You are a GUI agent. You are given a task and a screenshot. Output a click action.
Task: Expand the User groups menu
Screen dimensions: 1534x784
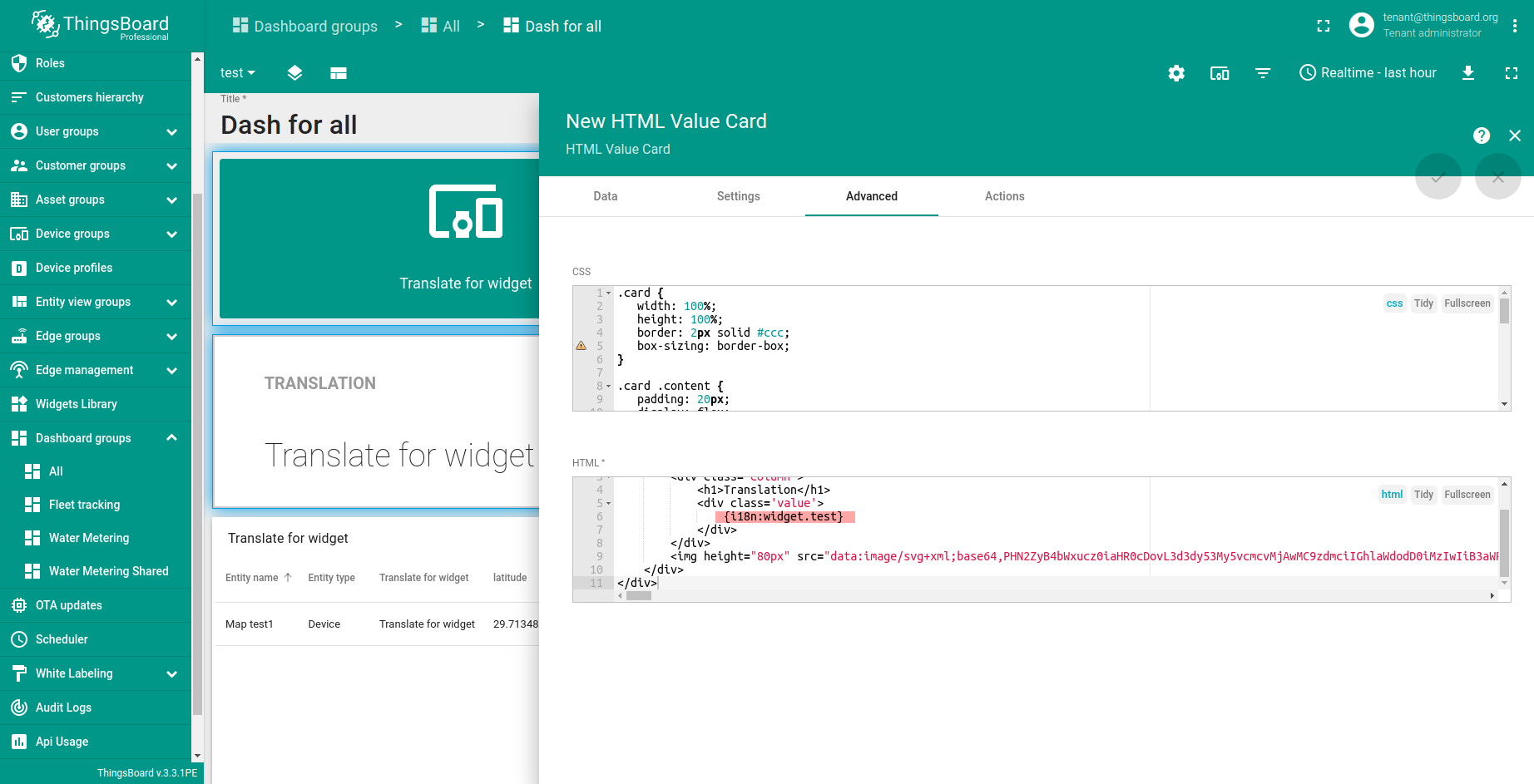click(x=171, y=131)
